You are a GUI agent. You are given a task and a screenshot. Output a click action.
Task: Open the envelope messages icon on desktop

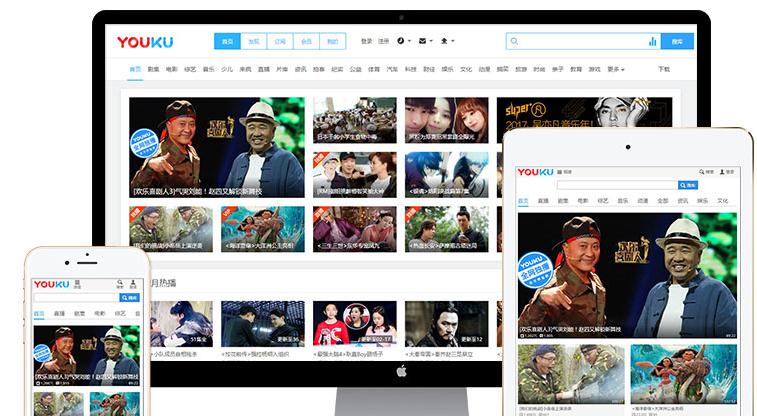point(422,41)
